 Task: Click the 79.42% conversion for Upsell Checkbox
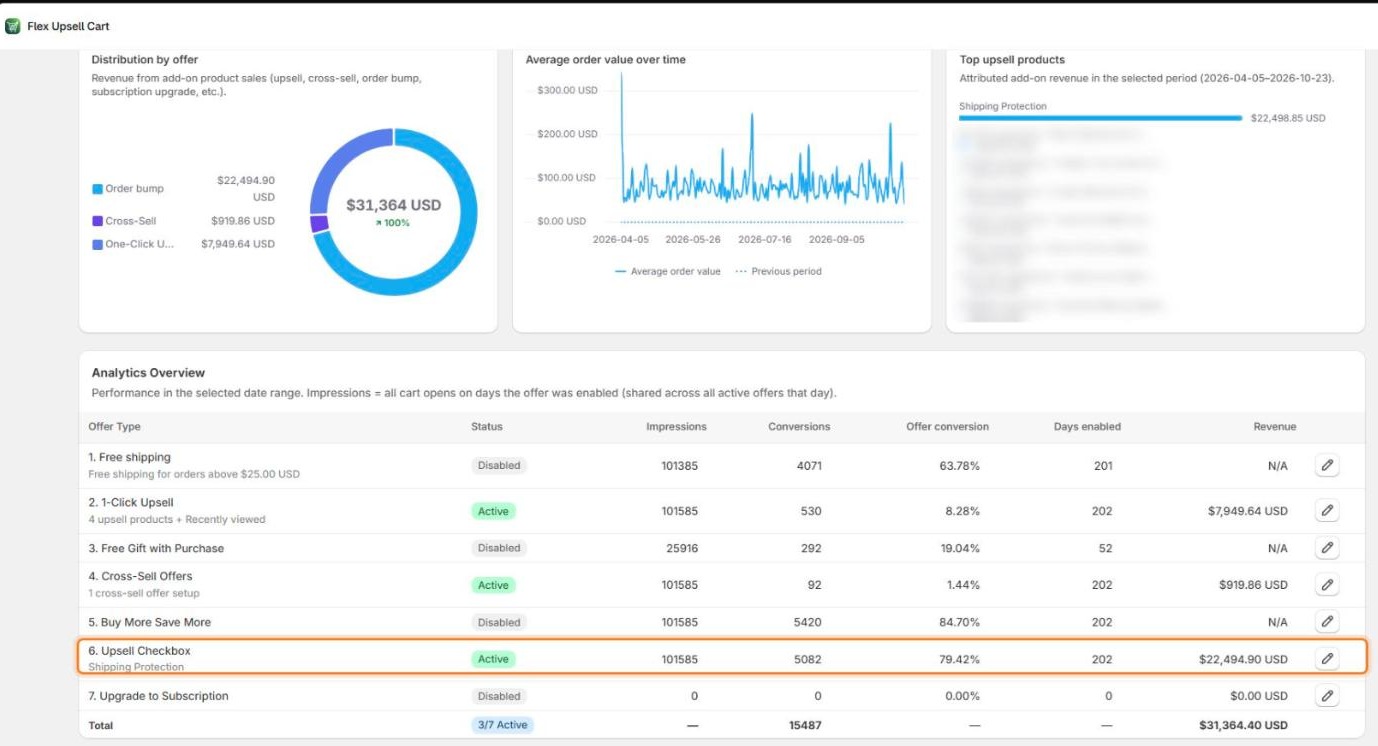959,659
